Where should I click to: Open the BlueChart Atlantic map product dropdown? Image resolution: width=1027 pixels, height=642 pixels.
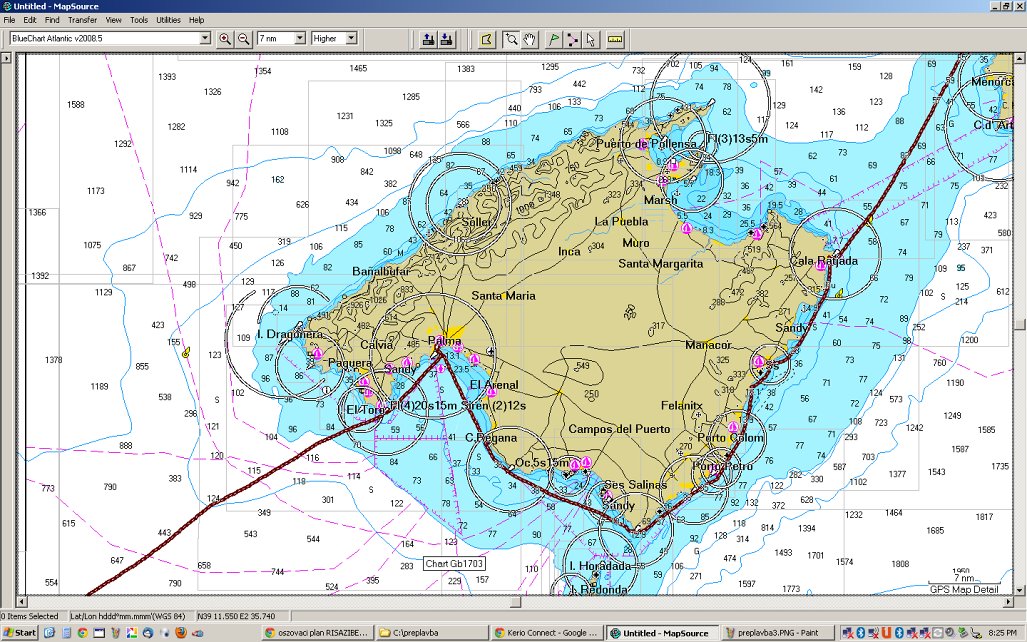coord(205,39)
